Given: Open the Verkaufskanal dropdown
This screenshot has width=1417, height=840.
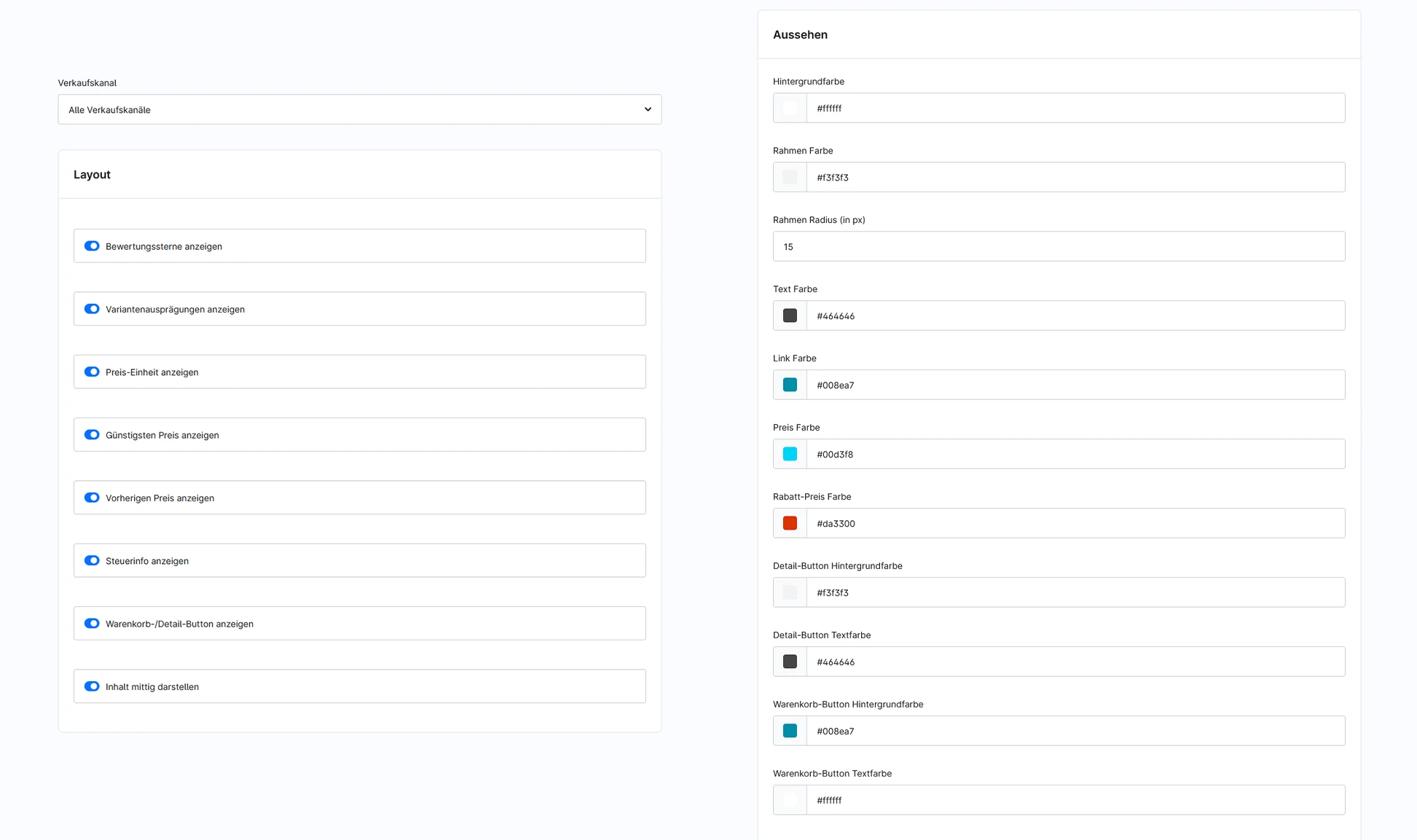Looking at the screenshot, I should pyautogui.click(x=350, y=109).
